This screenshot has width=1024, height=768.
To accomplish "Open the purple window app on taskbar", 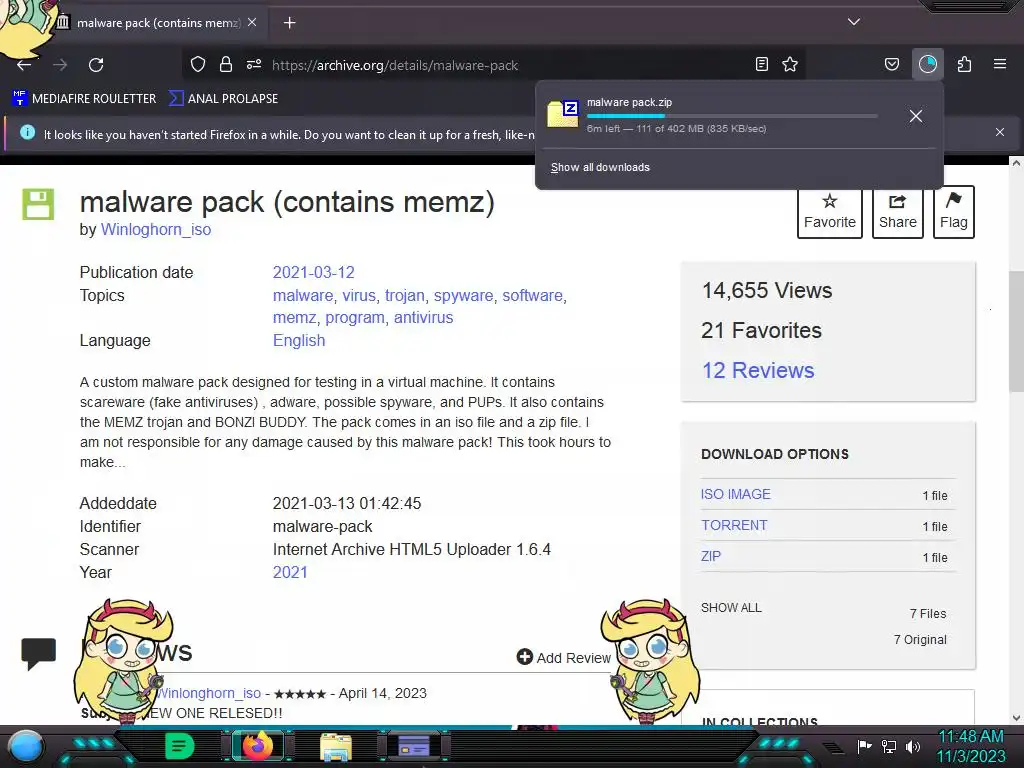I will pos(414,746).
